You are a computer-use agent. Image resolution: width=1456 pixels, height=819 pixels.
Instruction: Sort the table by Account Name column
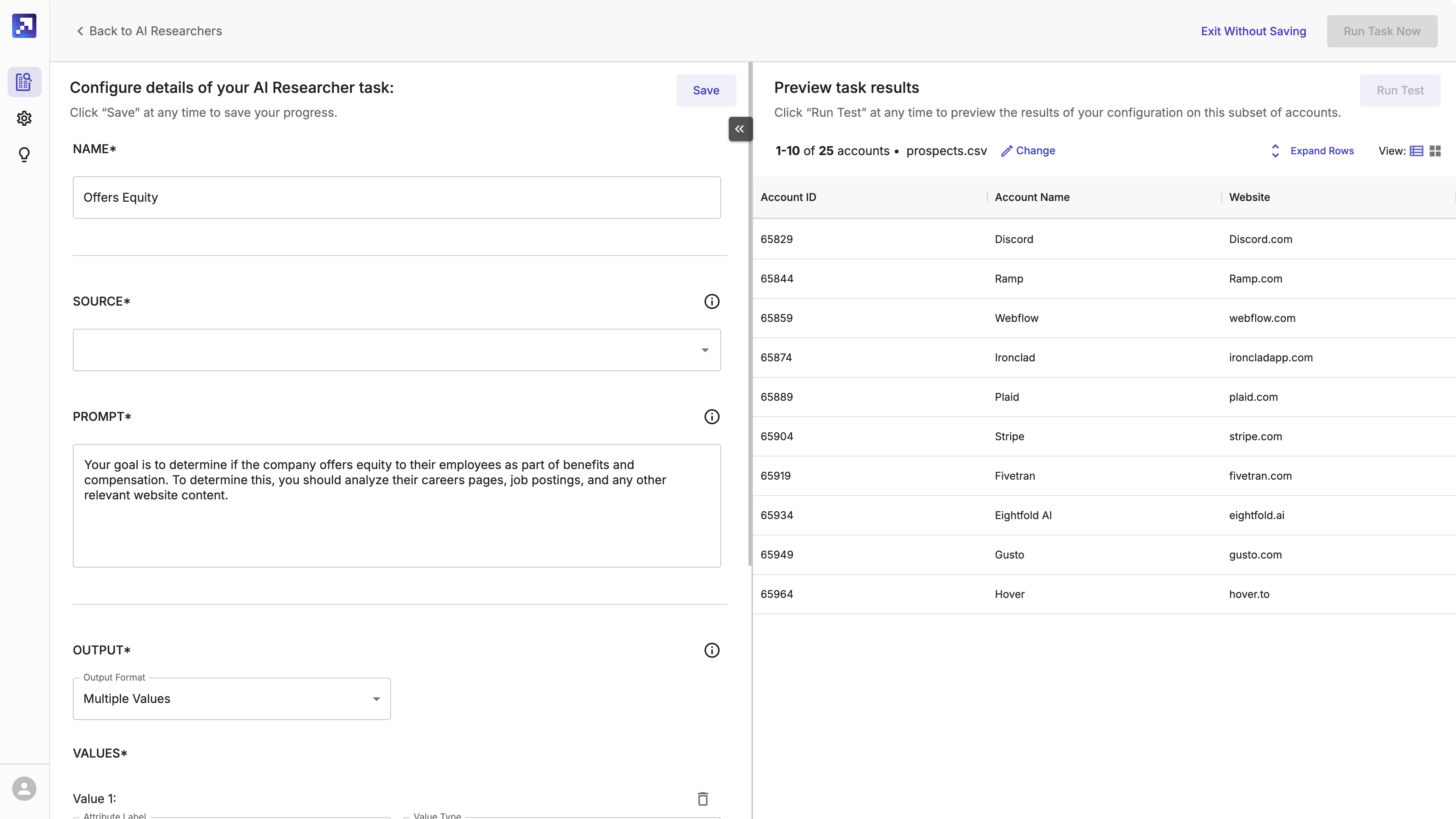1031,197
